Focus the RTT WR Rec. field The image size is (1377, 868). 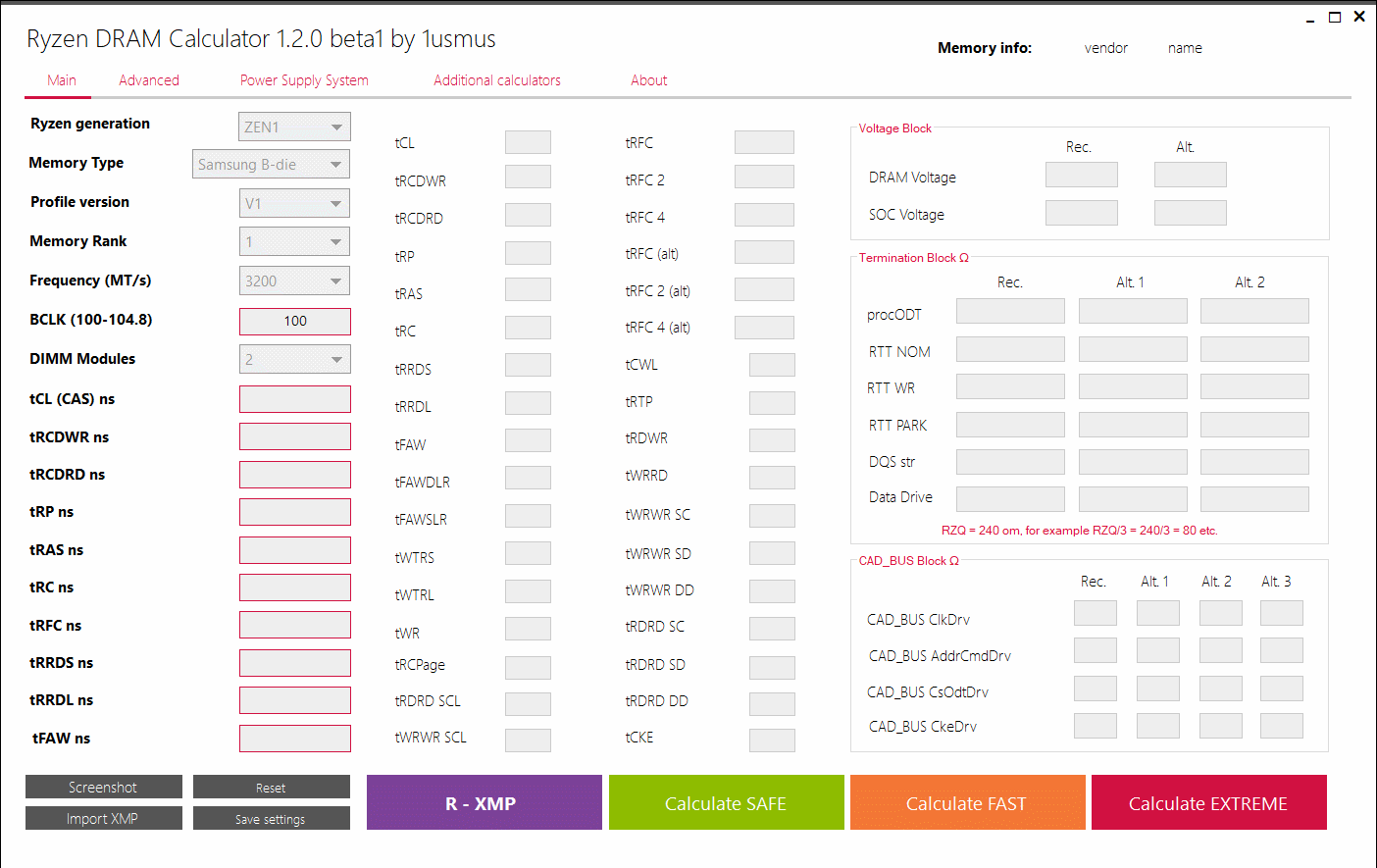pyautogui.click(x=1010, y=386)
